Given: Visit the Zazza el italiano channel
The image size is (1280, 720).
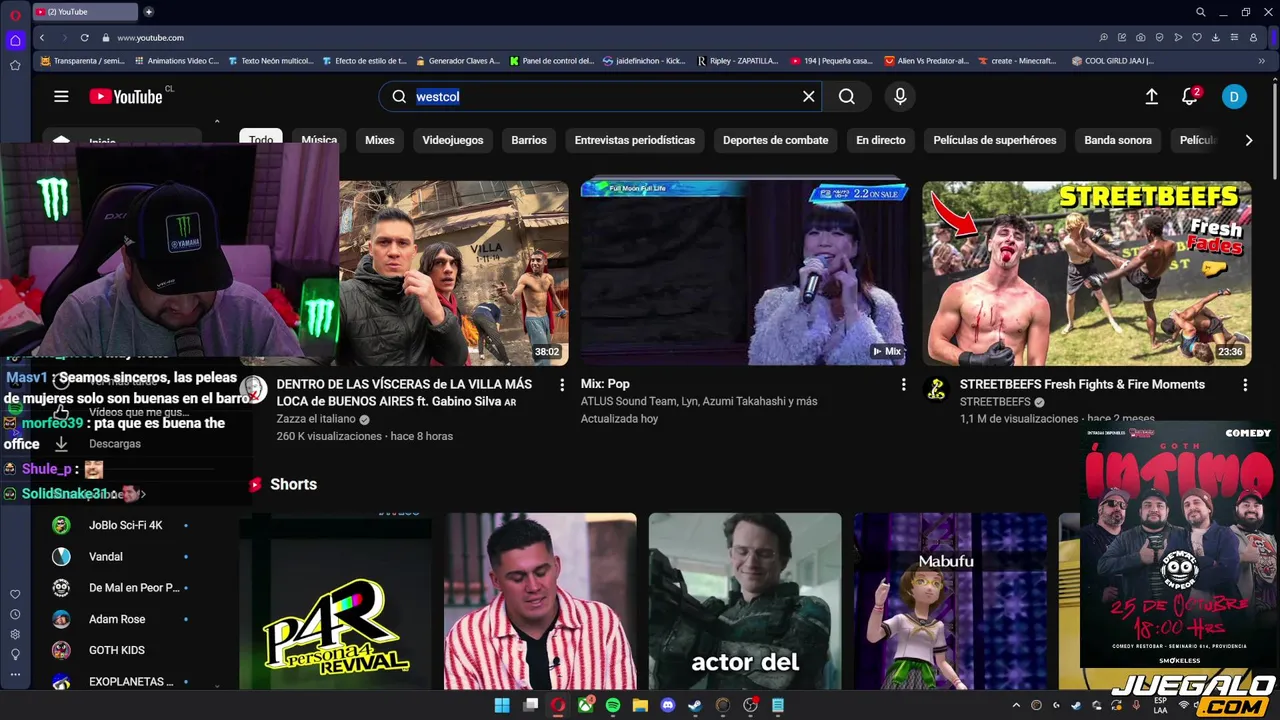Looking at the screenshot, I should click(x=316, y=419).
